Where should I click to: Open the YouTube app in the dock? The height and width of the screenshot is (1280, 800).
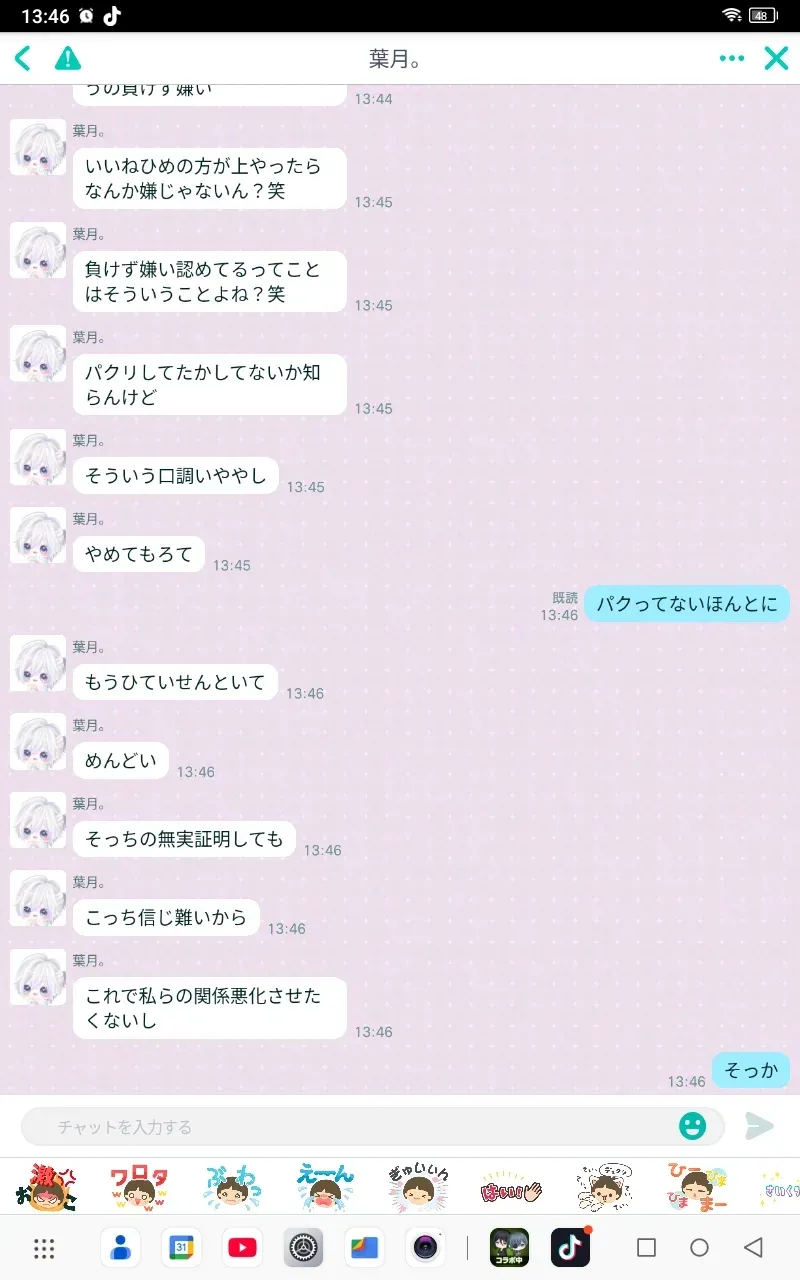pyautogui.click(x=242, y=1247)
